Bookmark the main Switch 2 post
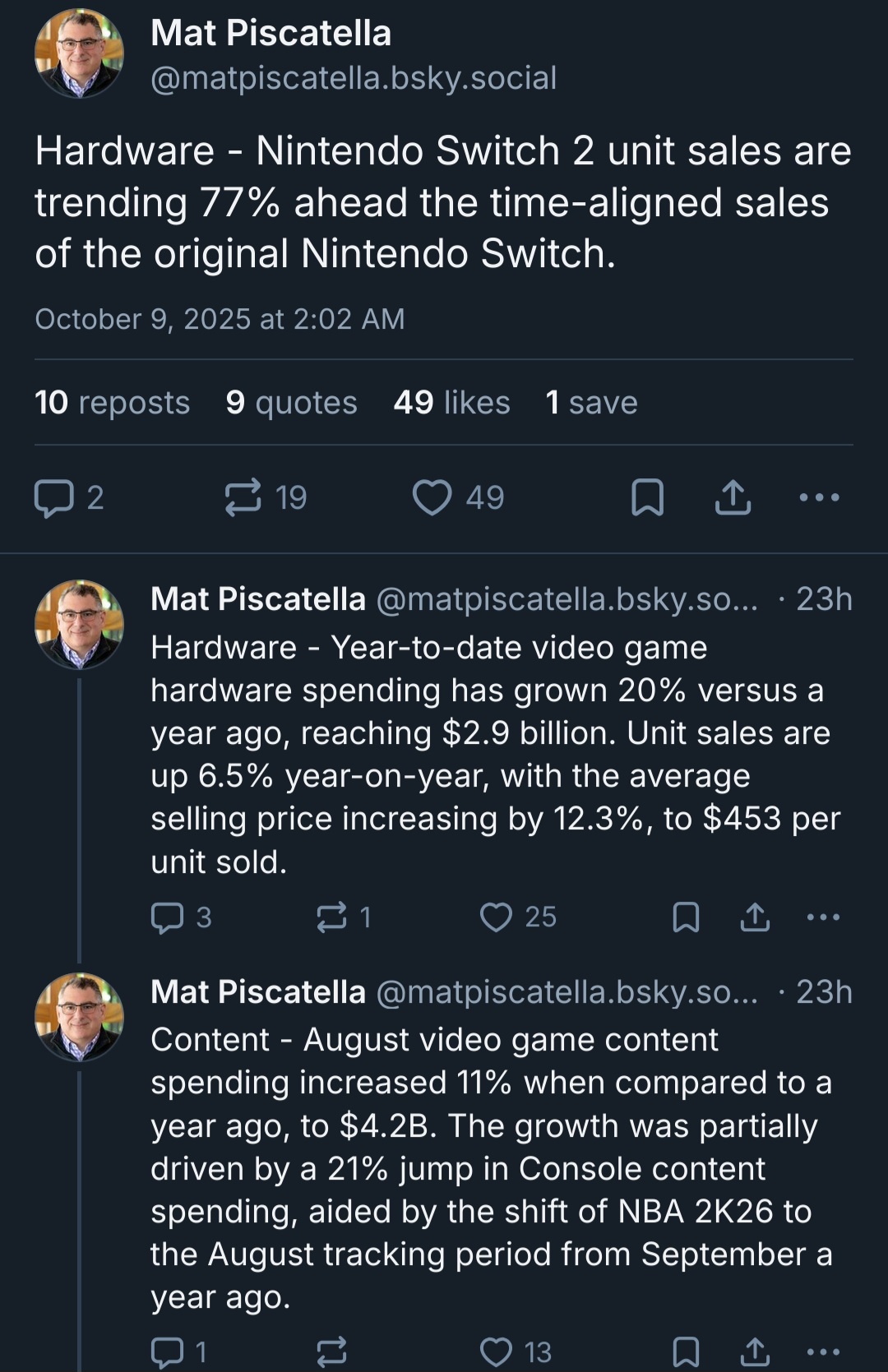Screen dimensions: 888x1372 647,497
